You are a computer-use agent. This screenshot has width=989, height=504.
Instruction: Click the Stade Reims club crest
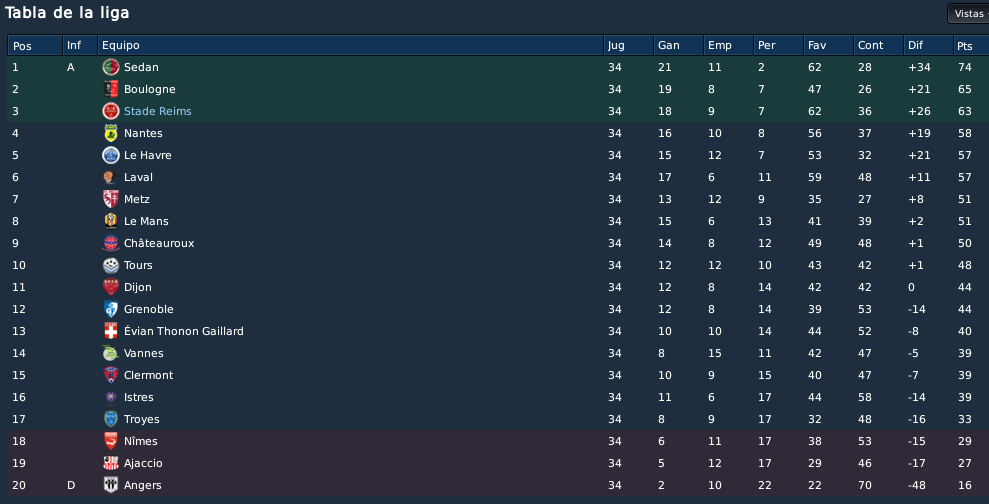111,111
